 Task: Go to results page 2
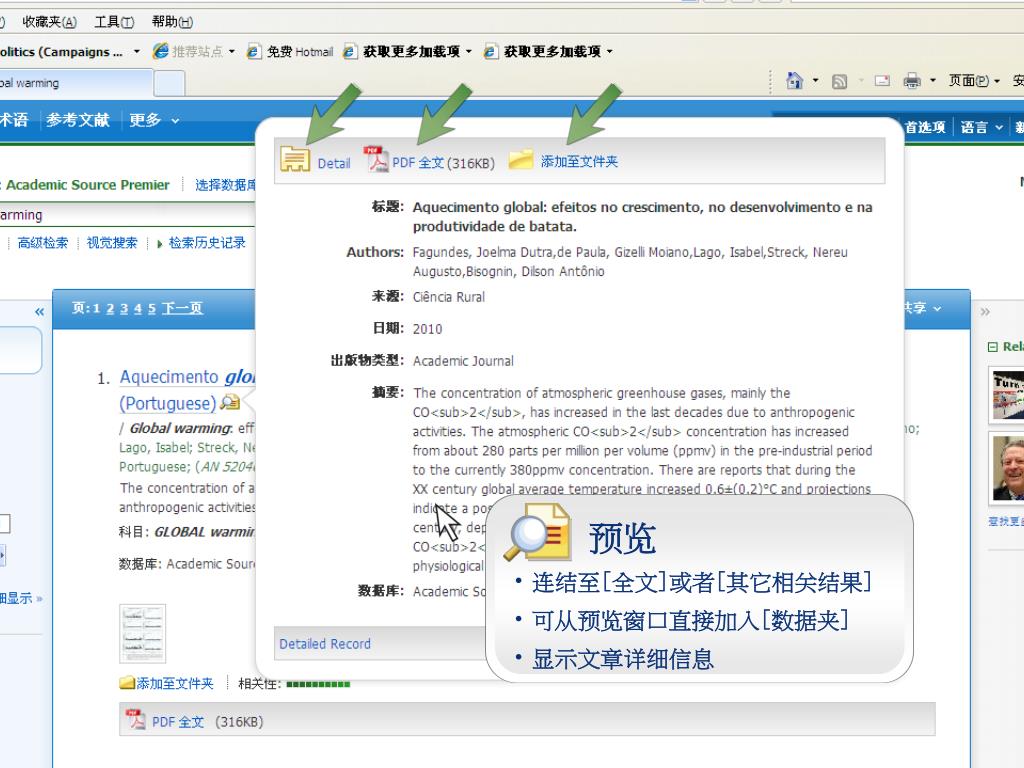[x=110, y=308]
